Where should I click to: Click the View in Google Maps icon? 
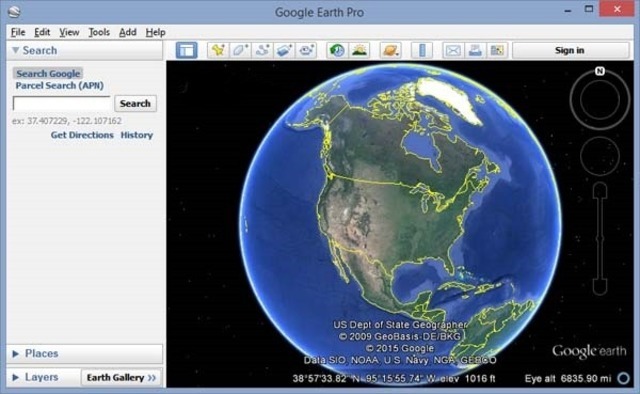(497, 50)
